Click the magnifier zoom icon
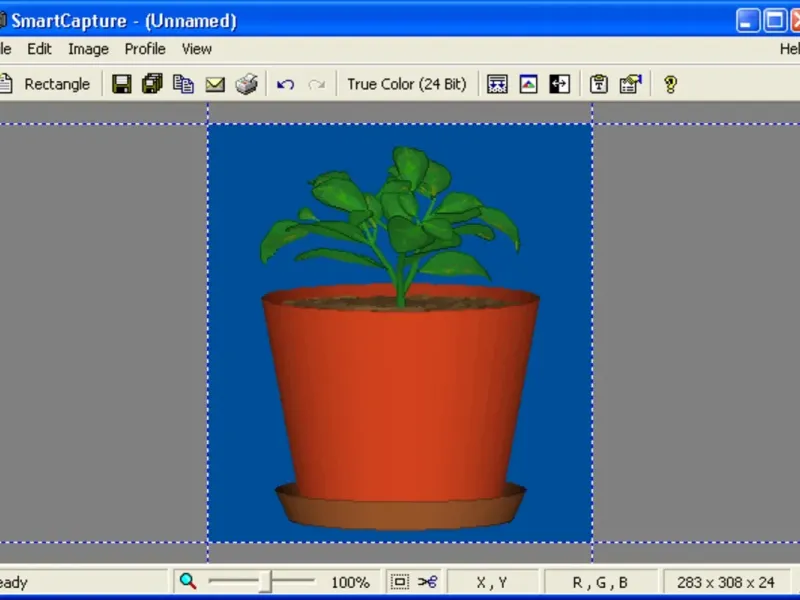The width and height of the screenshot is (800, 600). pos(188,581)
